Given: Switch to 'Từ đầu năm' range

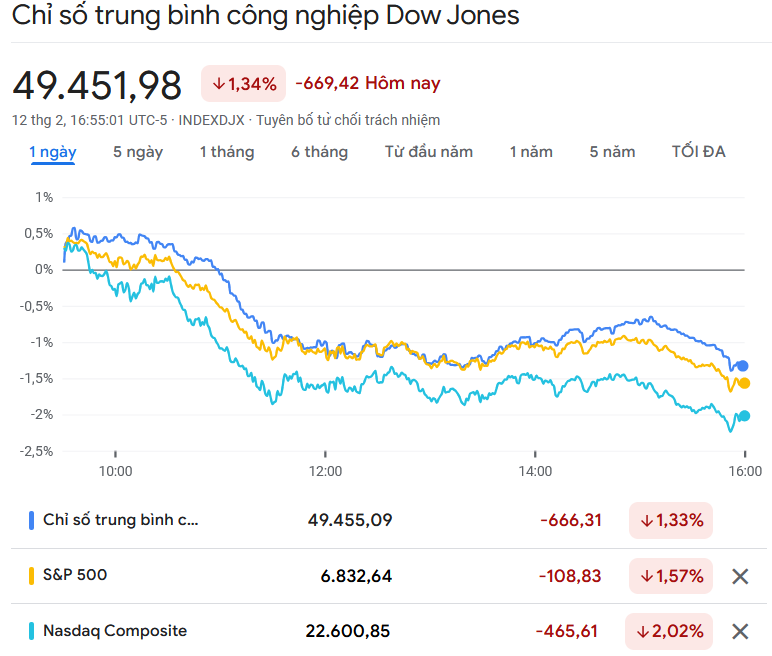Looking at the screenshot, I should pos(429,152).
